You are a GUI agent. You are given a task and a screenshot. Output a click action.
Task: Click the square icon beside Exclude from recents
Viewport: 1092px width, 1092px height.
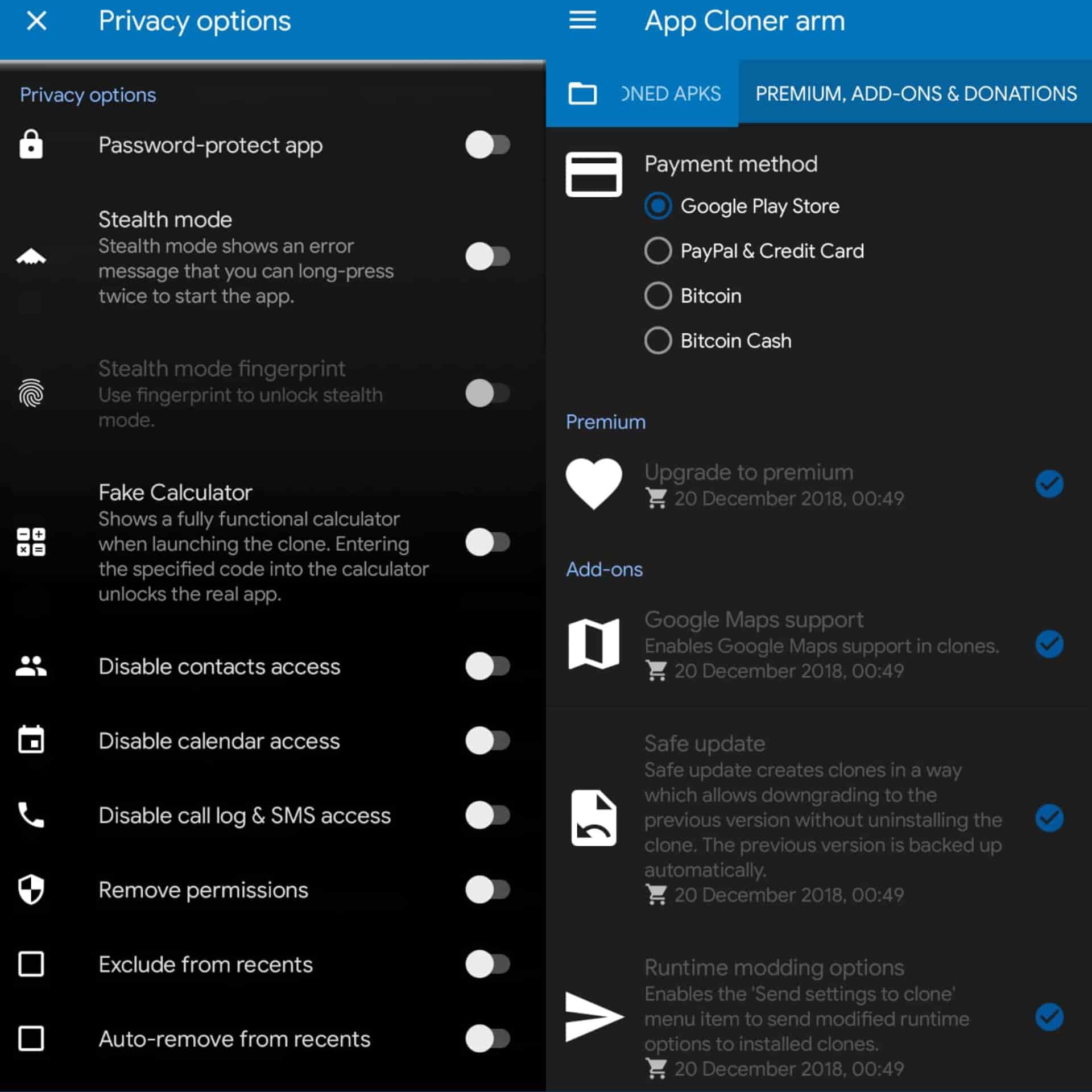coord(31,964)
